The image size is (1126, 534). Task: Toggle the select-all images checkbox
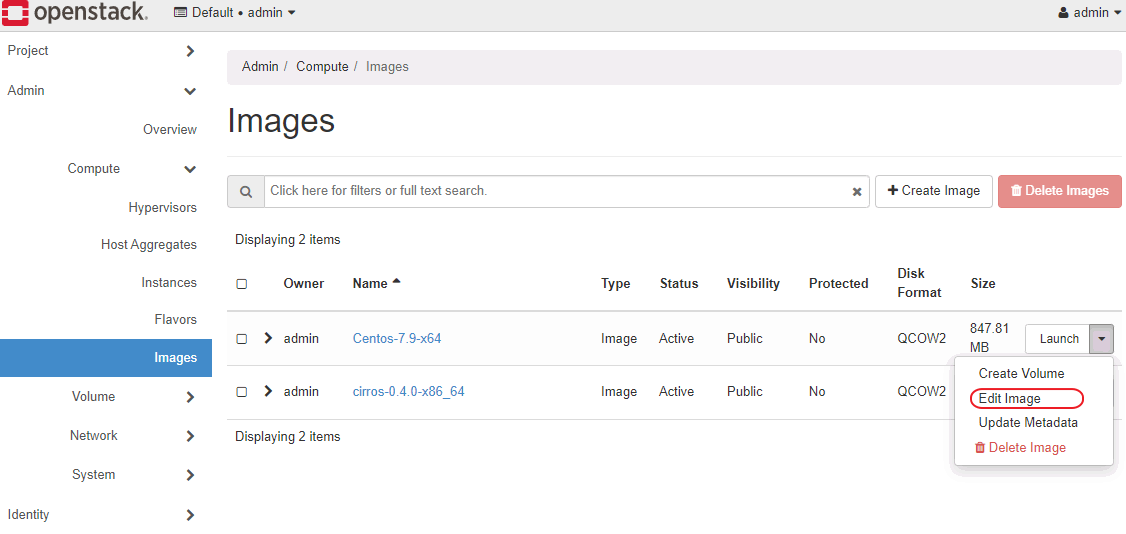pyautogui.click(x=241, y=284)
